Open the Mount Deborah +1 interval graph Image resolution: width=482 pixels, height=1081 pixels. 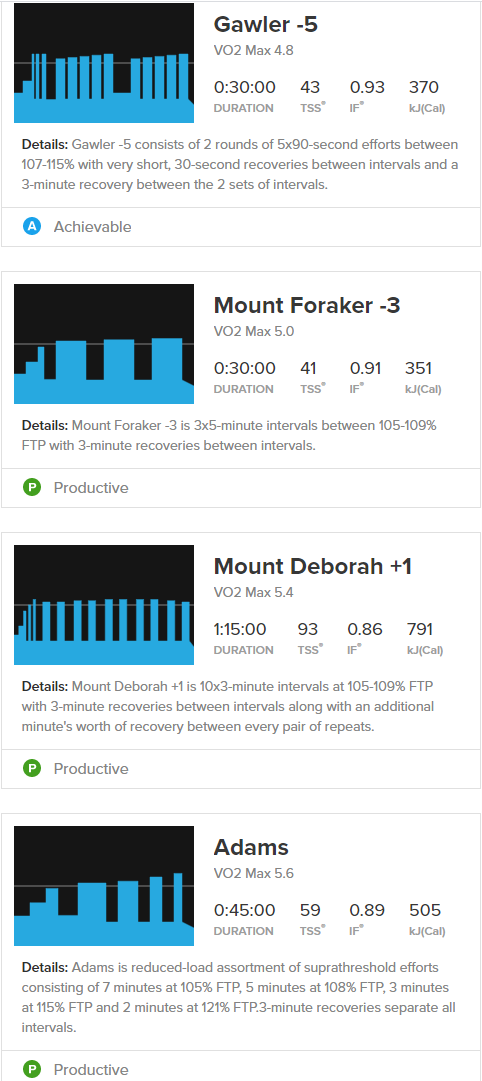pyautogui.click(x=104, y=605)
